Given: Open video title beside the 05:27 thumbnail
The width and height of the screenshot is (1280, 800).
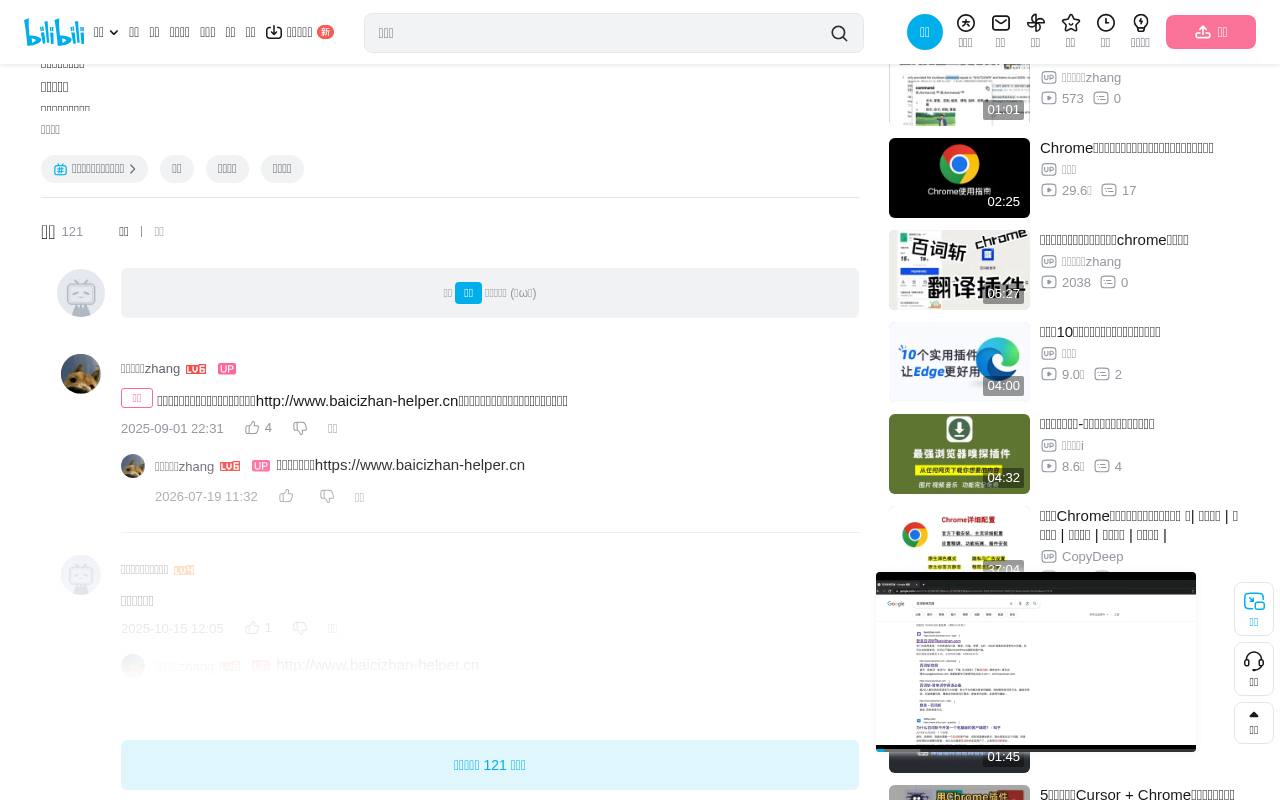Looking at the screenshot, I should pos(1114,239).
